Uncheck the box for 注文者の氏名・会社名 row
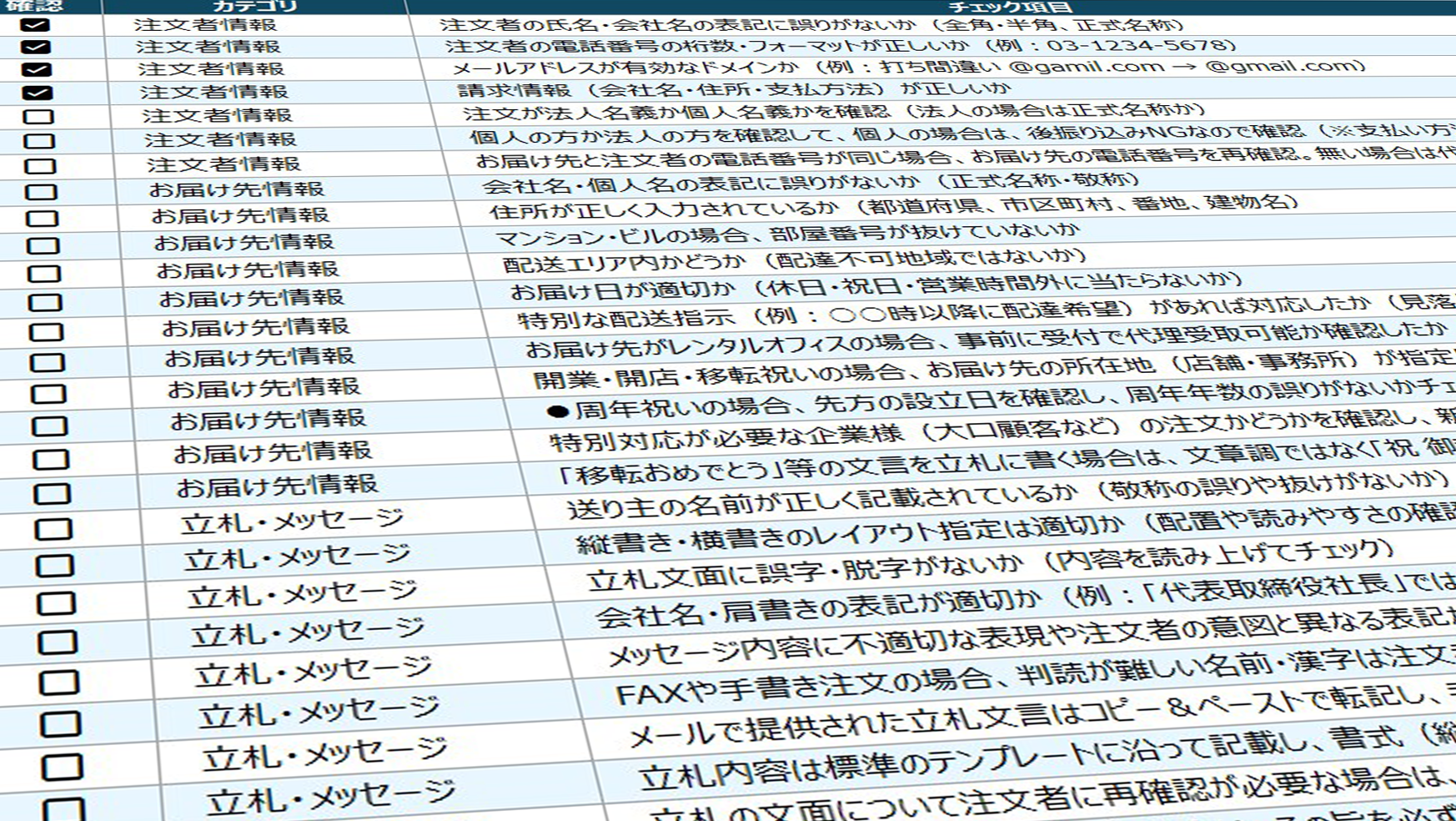The width and height of the screenshot is (1456, 821). [34, 25]
